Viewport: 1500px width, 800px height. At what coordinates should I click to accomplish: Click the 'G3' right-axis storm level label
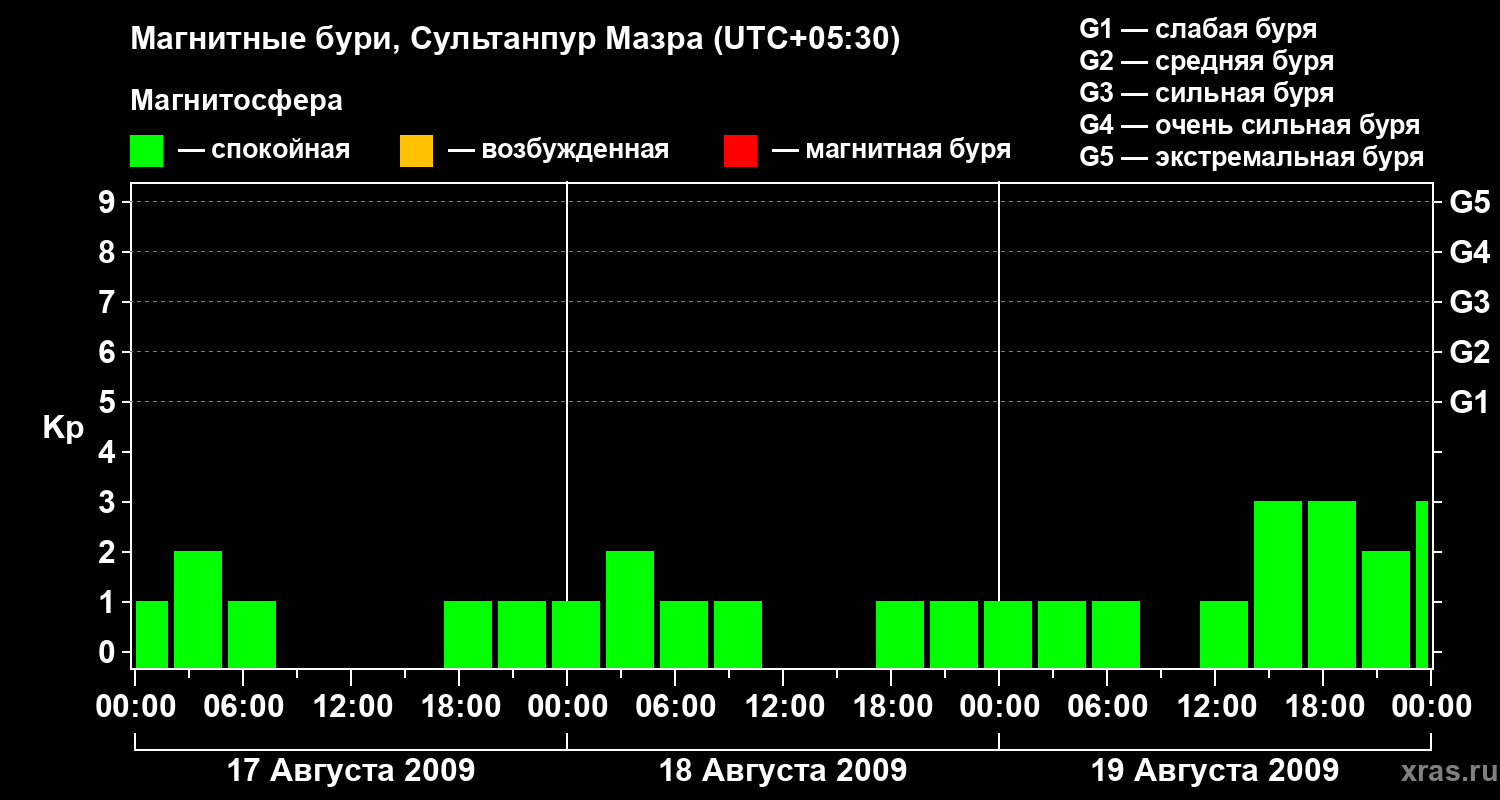click(1469, 302)
